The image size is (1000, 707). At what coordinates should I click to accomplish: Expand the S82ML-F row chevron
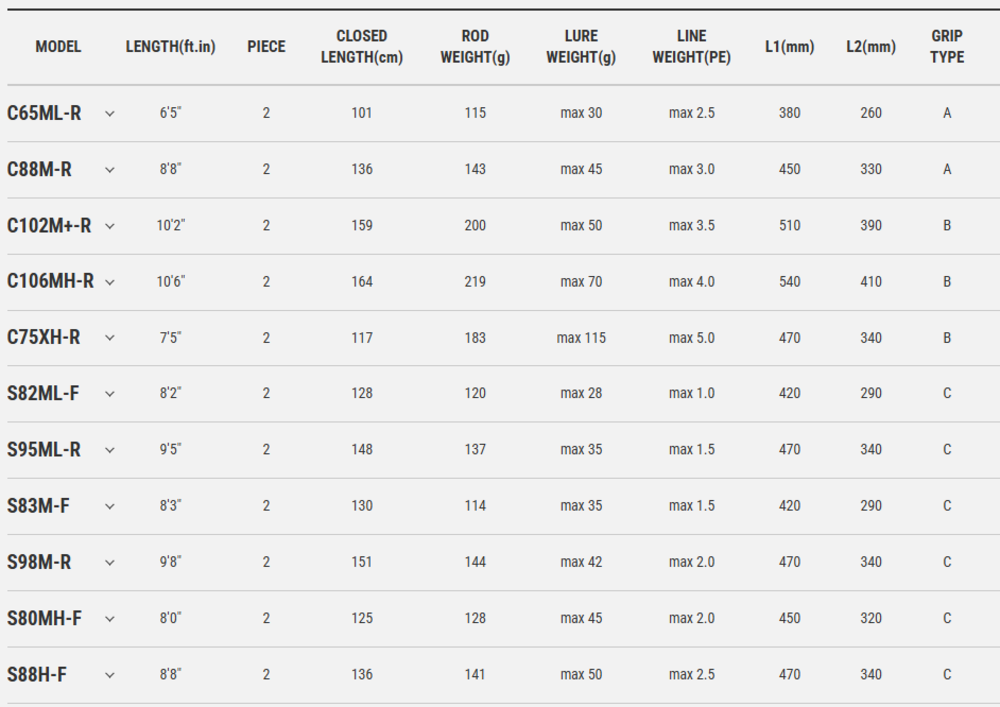[110, 394]
